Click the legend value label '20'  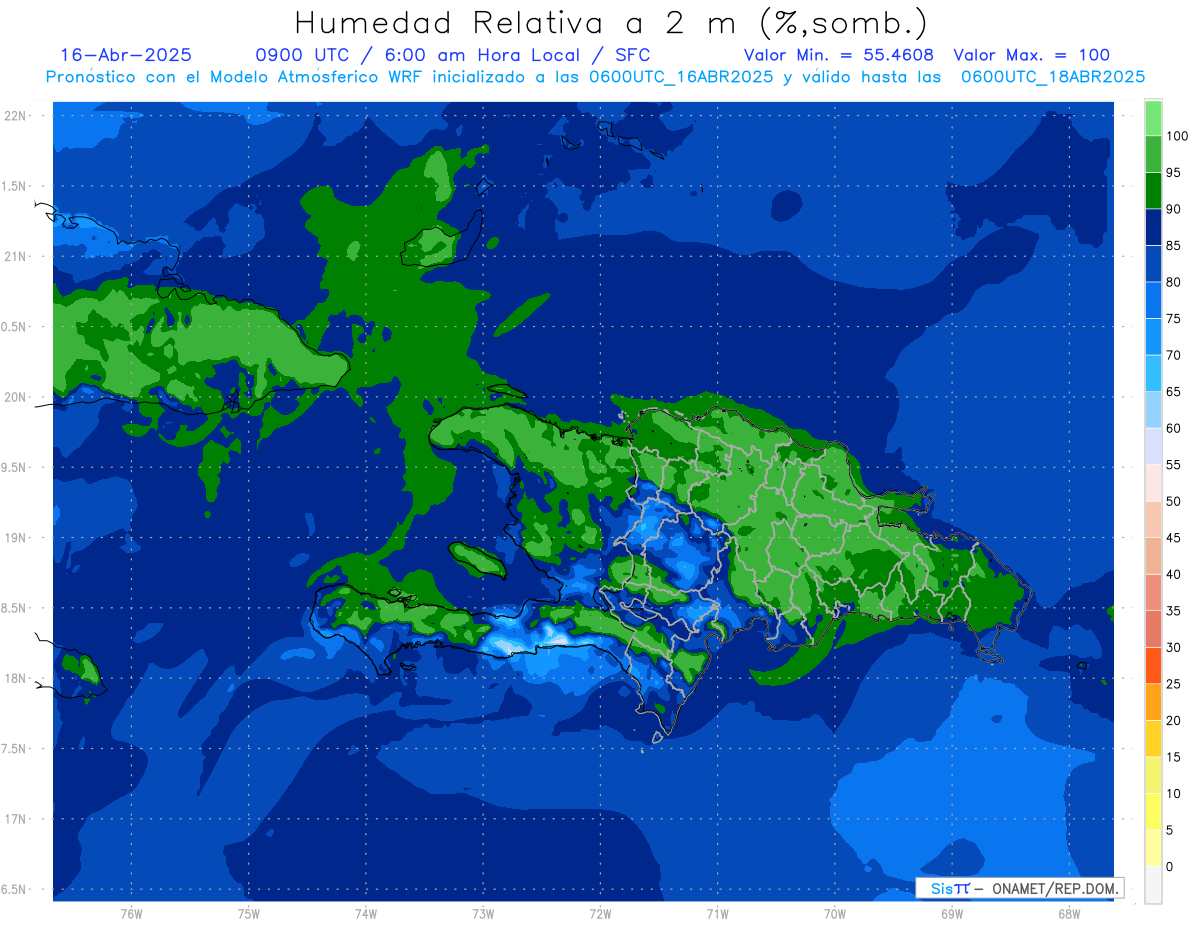click(1173, 720)
